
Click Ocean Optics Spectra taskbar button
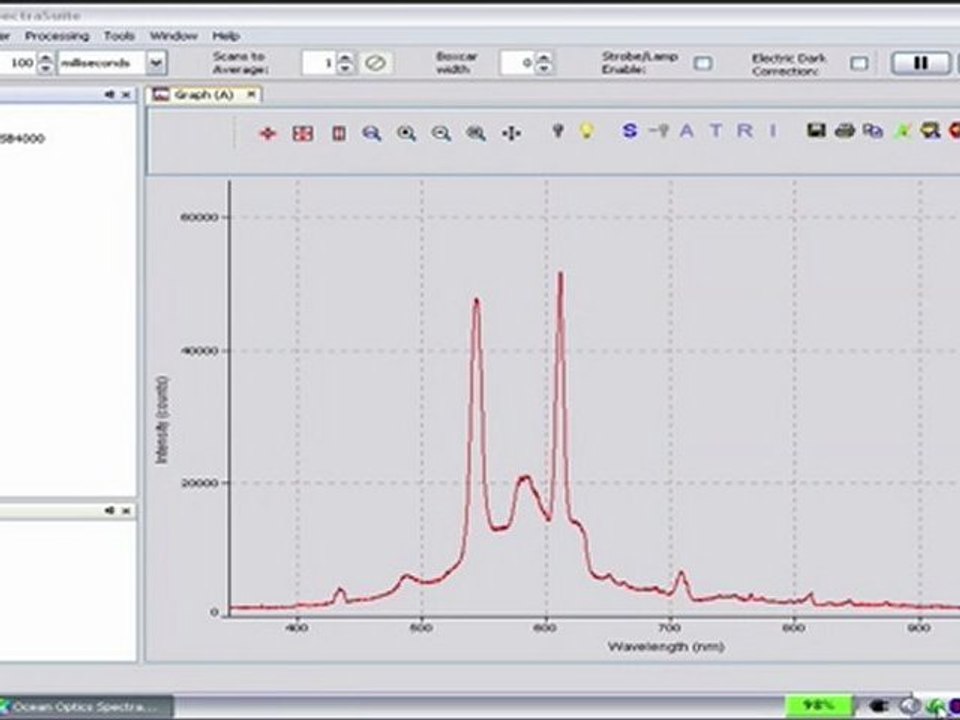(x=86, y=707)
